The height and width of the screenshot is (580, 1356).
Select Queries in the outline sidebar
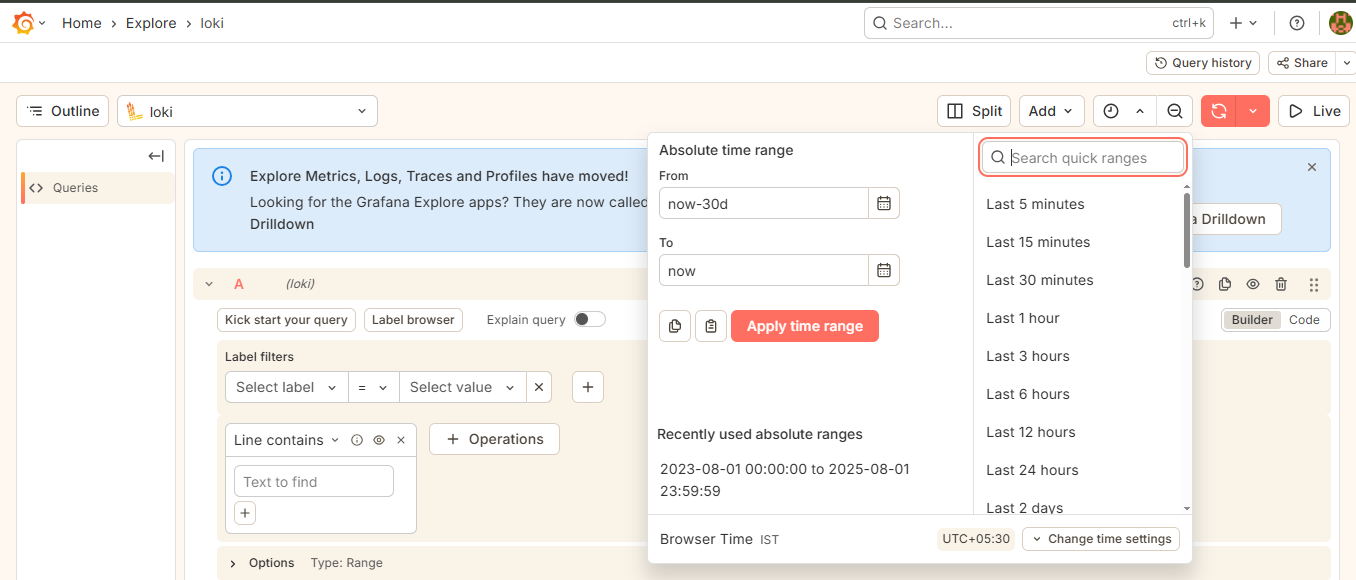pos(98,188)
